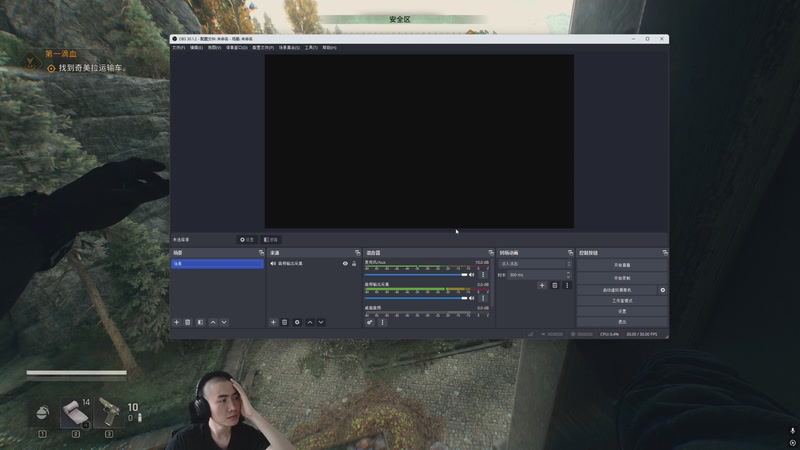Open source properties gear icon
The image size is (800, 450).
[297, 322]
